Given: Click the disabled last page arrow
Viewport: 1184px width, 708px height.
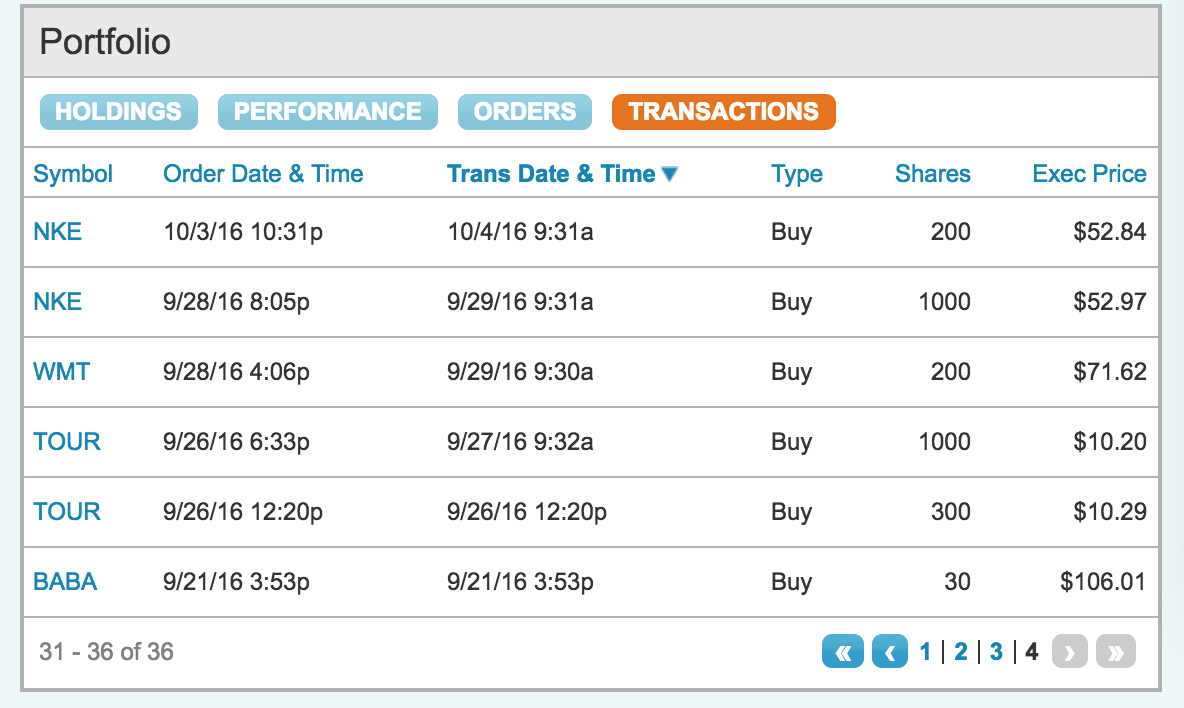Looking at the screenshot, I should click(x=1116, y=651).
